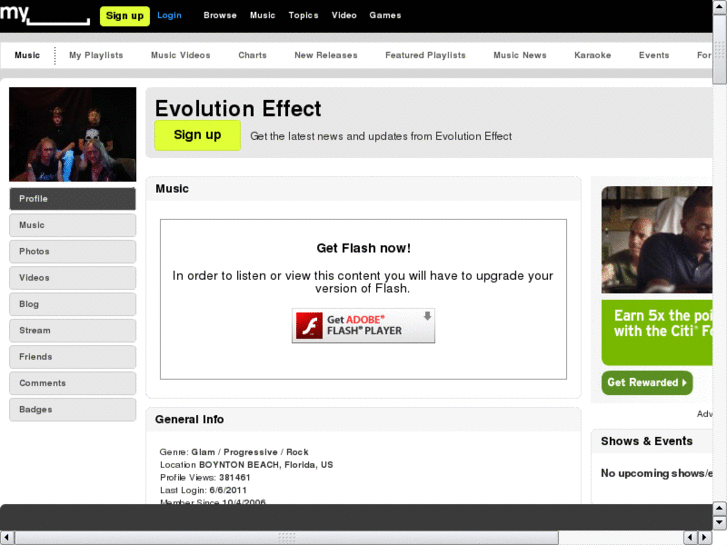Click the yellow Sign up button in header

125,16
